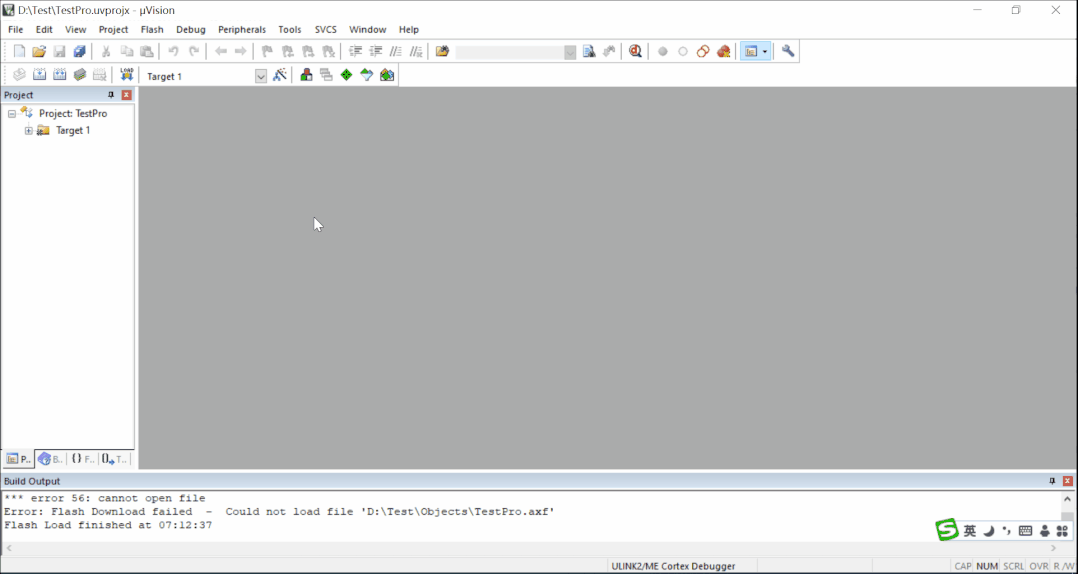This screenshot has width=1078, height=574.
Task: Comment the selected code lines
Action: pyautogui.click(x=395, y=52)
